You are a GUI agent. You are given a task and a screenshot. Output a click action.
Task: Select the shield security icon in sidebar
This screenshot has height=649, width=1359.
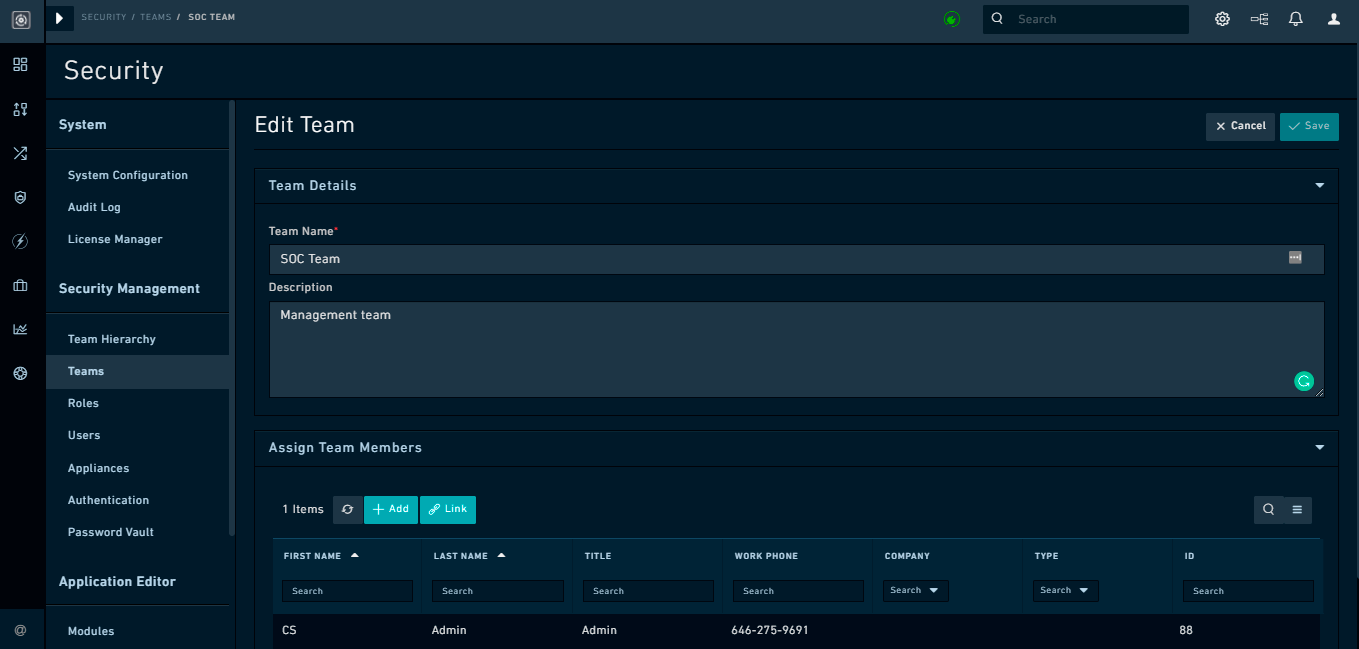20,197
